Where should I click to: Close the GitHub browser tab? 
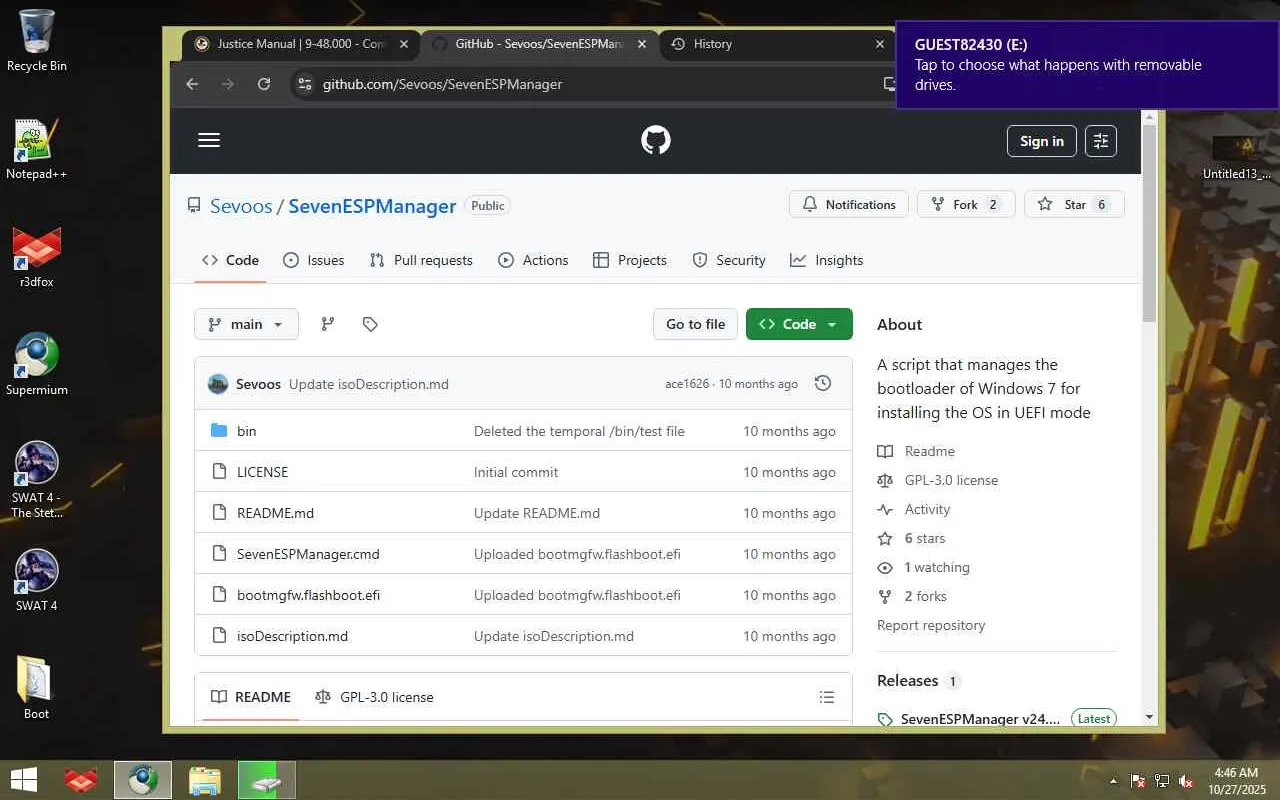point(642,44)
